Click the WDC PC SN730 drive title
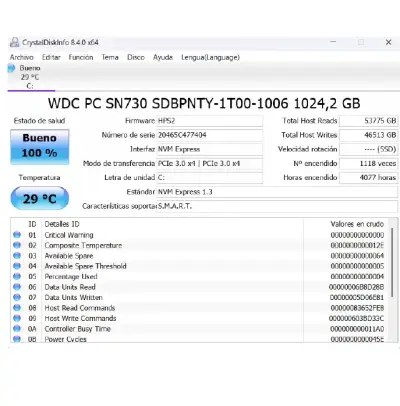 [204, 103]
